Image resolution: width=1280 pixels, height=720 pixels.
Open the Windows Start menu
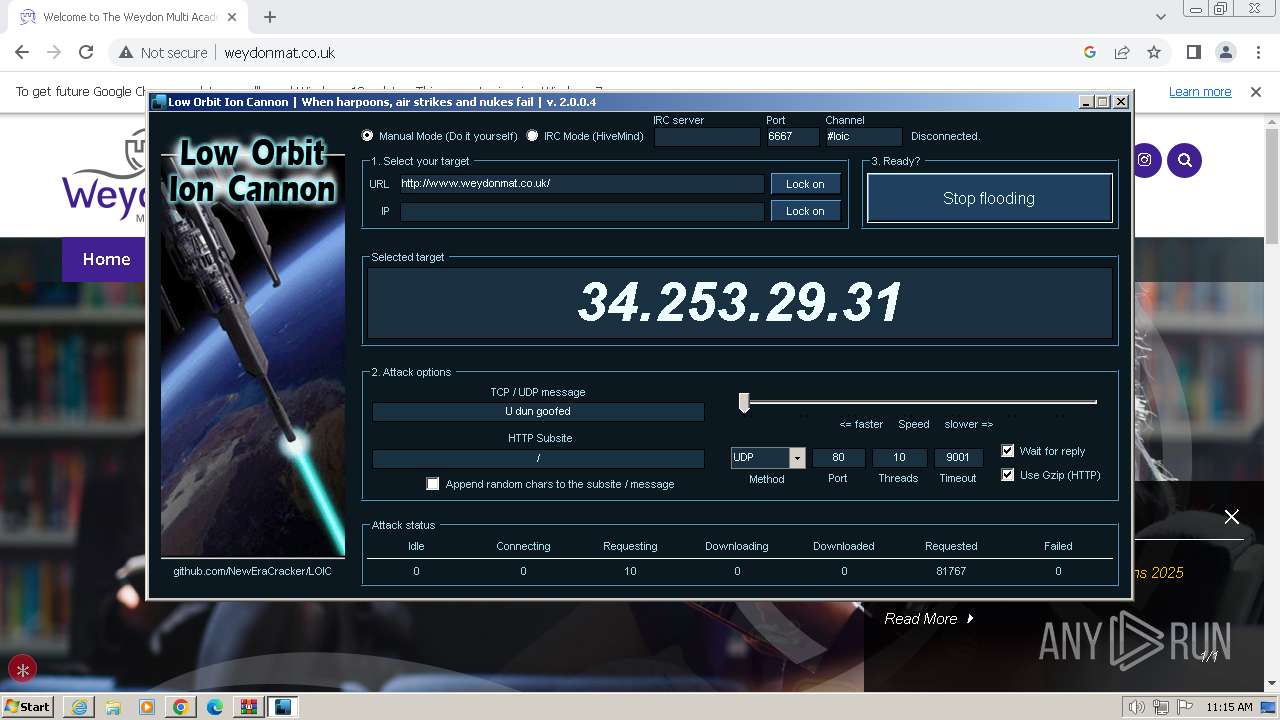[x=28, y=707]
